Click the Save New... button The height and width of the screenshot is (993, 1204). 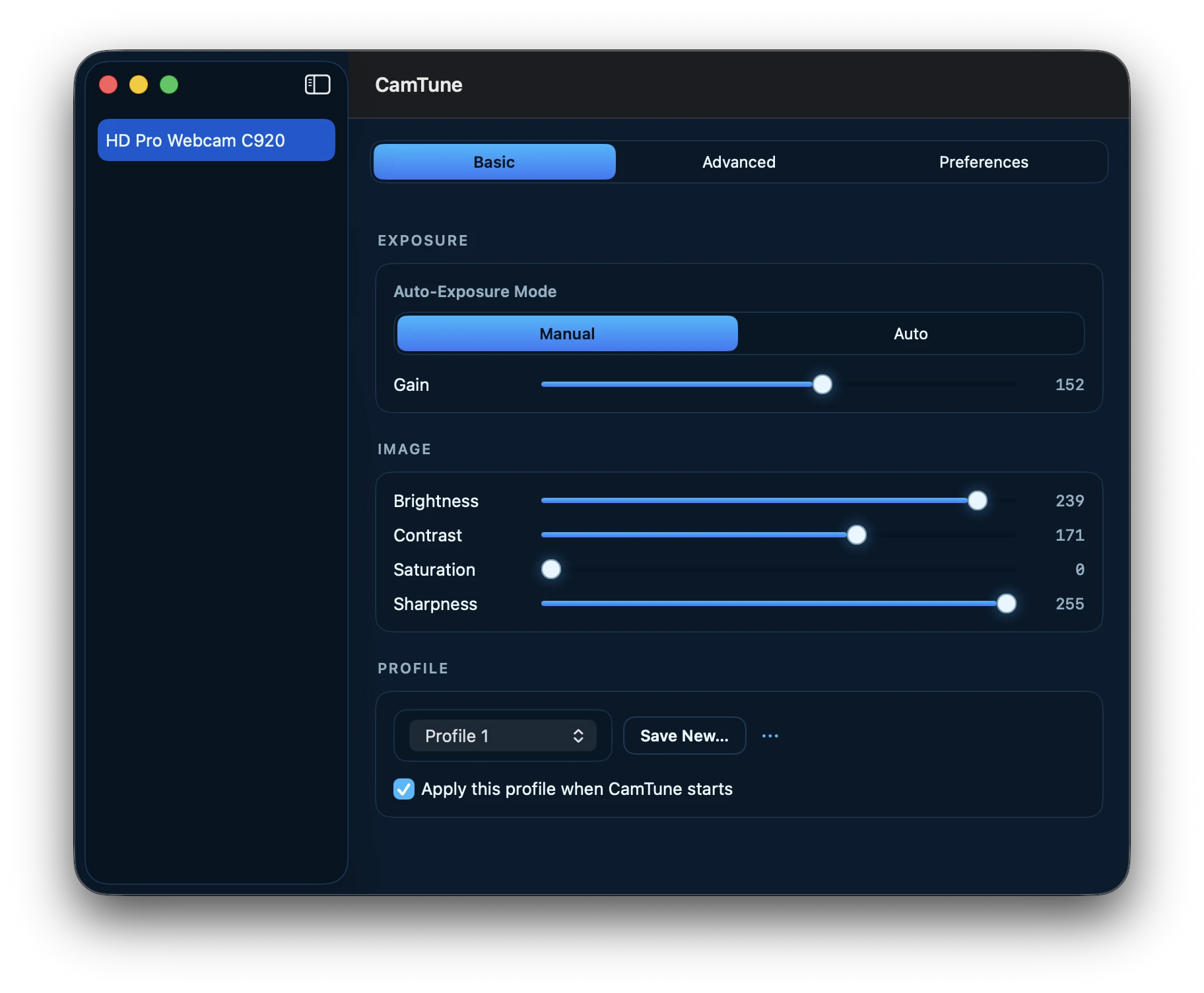tap(685, 736)
